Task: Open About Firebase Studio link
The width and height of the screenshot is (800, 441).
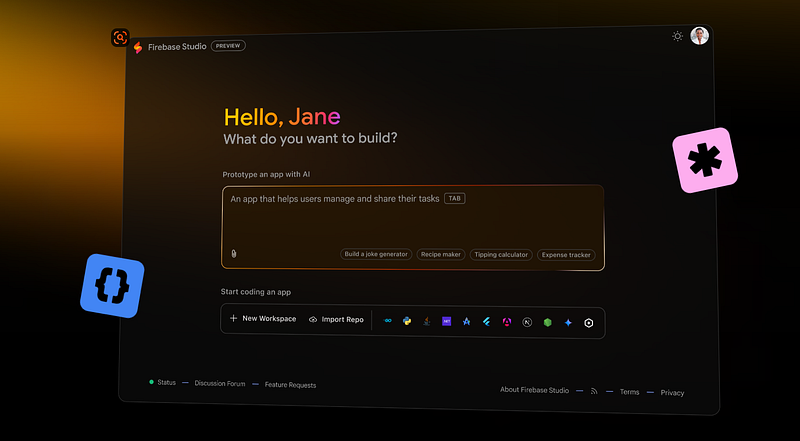Action: click(534, 390)
